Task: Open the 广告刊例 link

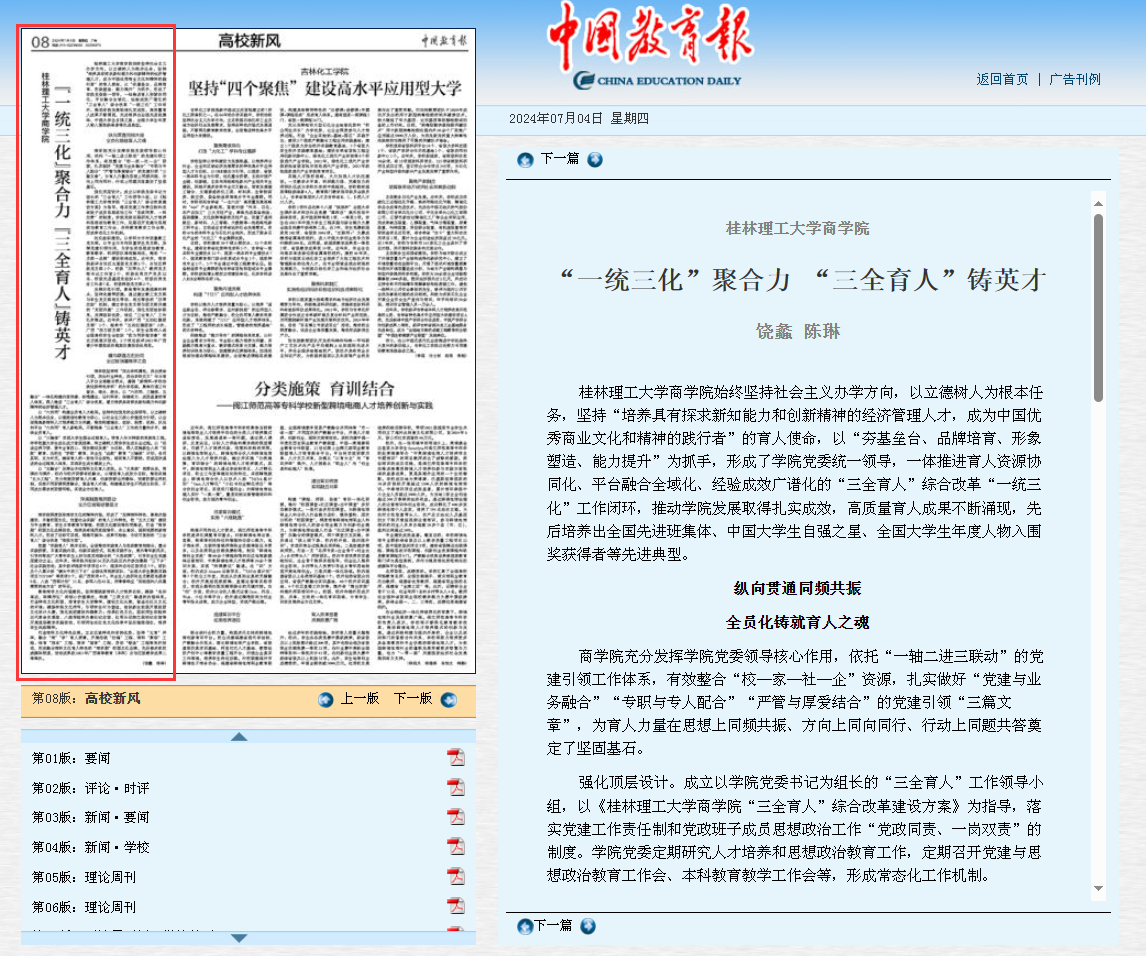Action: tap(1075, 79)
